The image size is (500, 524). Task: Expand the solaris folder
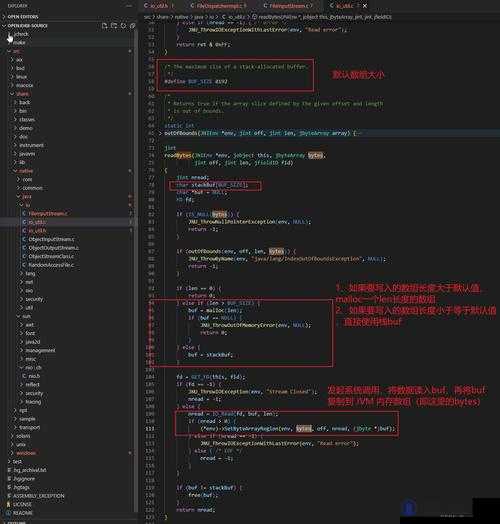tap(21, 436)
